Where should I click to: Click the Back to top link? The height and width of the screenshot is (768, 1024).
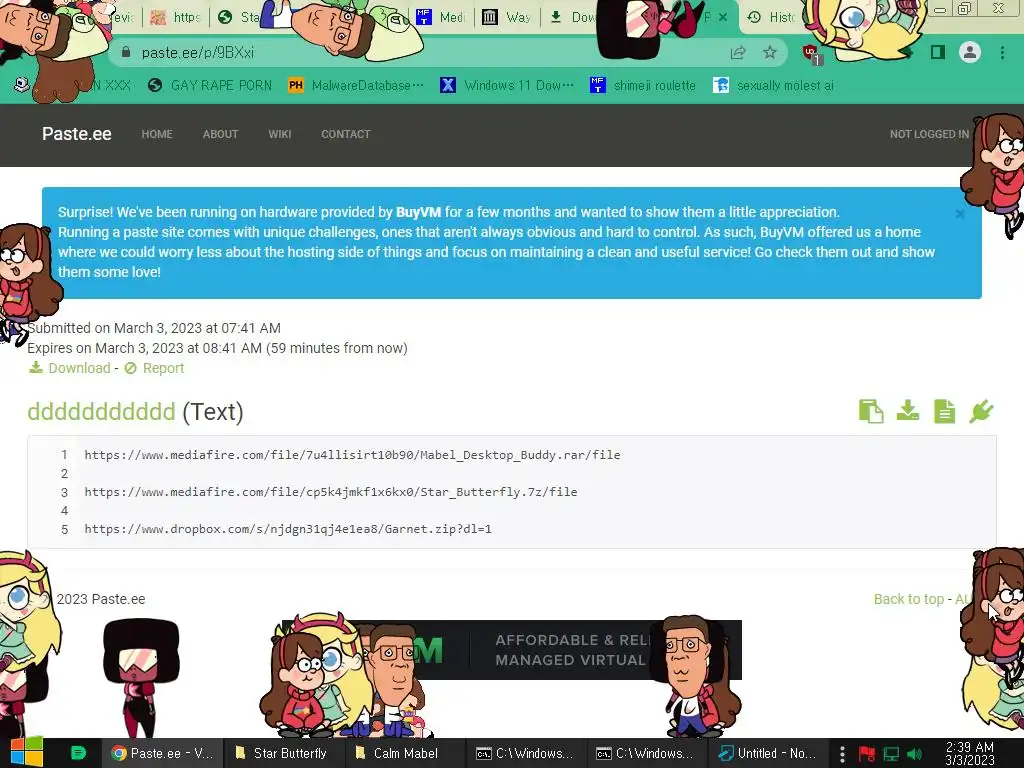(908, 599)
